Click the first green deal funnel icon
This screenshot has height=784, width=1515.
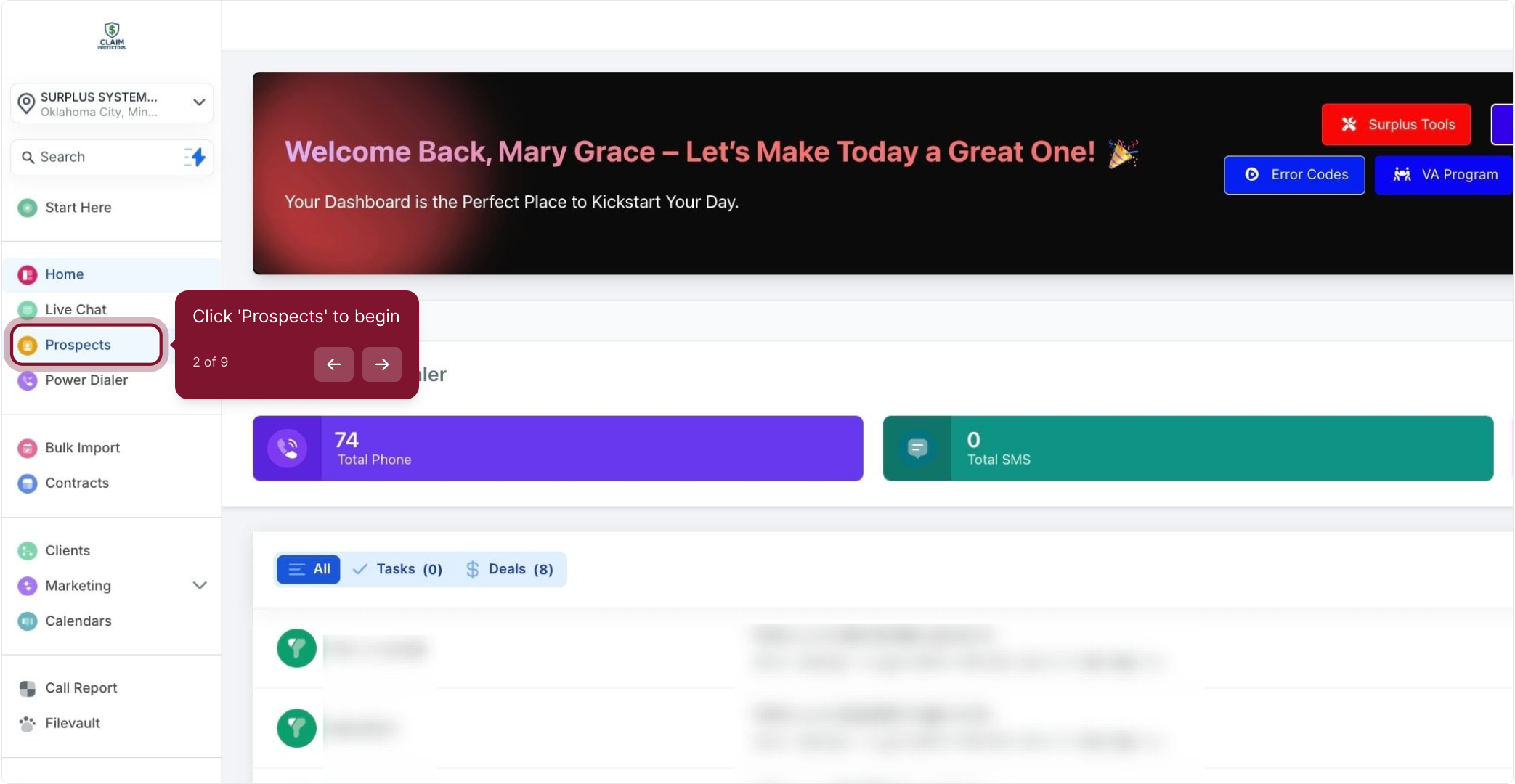pyautogui.click(x=296, y=648)
